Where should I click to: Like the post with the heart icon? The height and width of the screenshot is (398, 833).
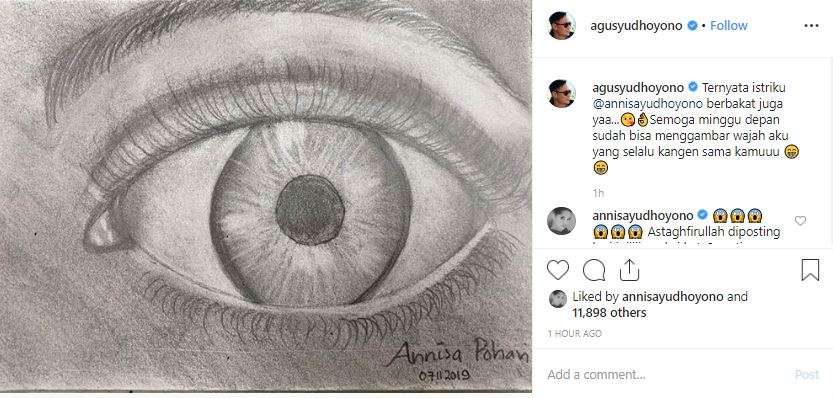[558, 270]
